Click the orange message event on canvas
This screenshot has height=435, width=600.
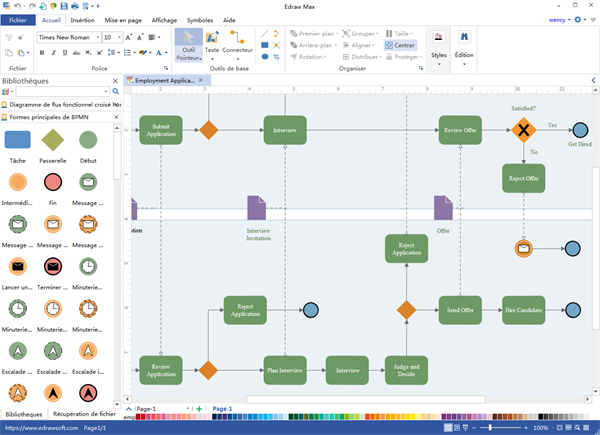(523, 248)
